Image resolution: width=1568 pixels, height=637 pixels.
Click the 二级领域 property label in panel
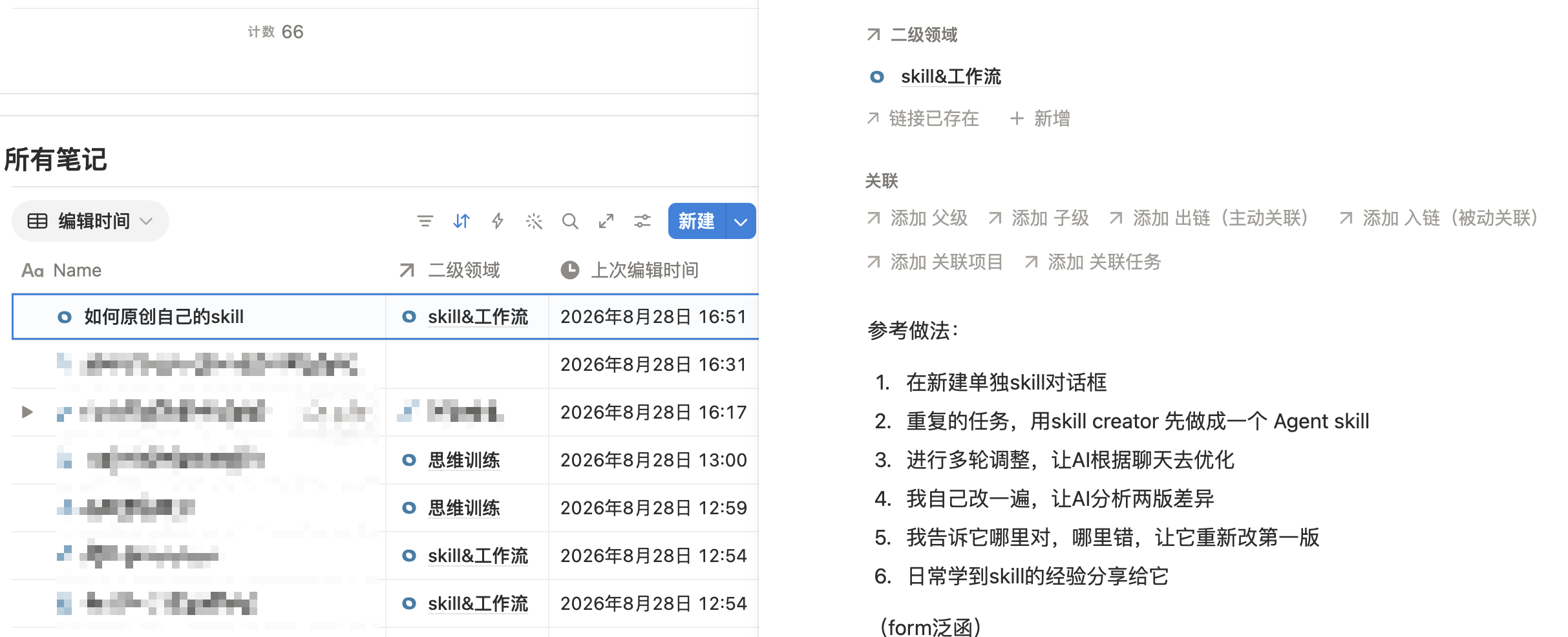coord(912,34)
